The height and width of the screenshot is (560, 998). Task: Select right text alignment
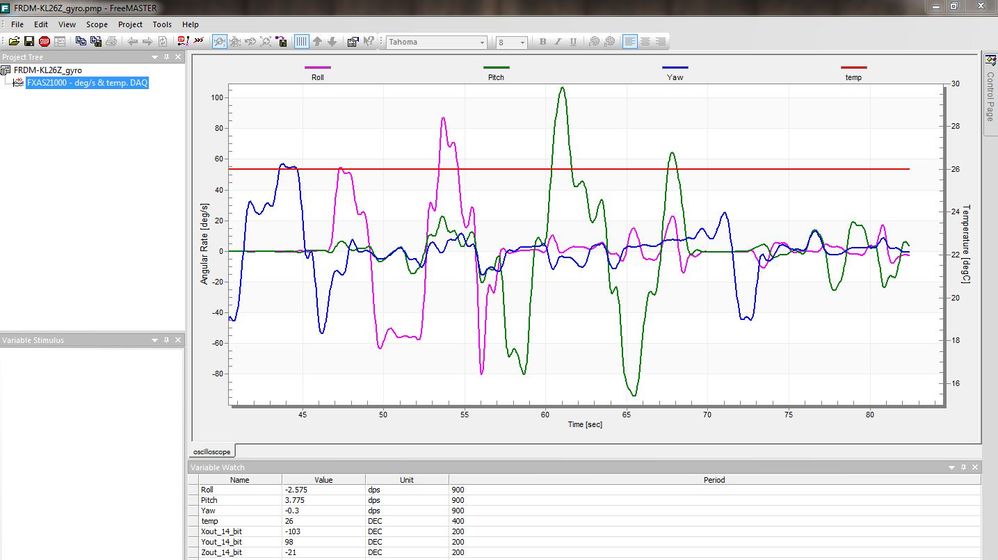coord(661,41)
